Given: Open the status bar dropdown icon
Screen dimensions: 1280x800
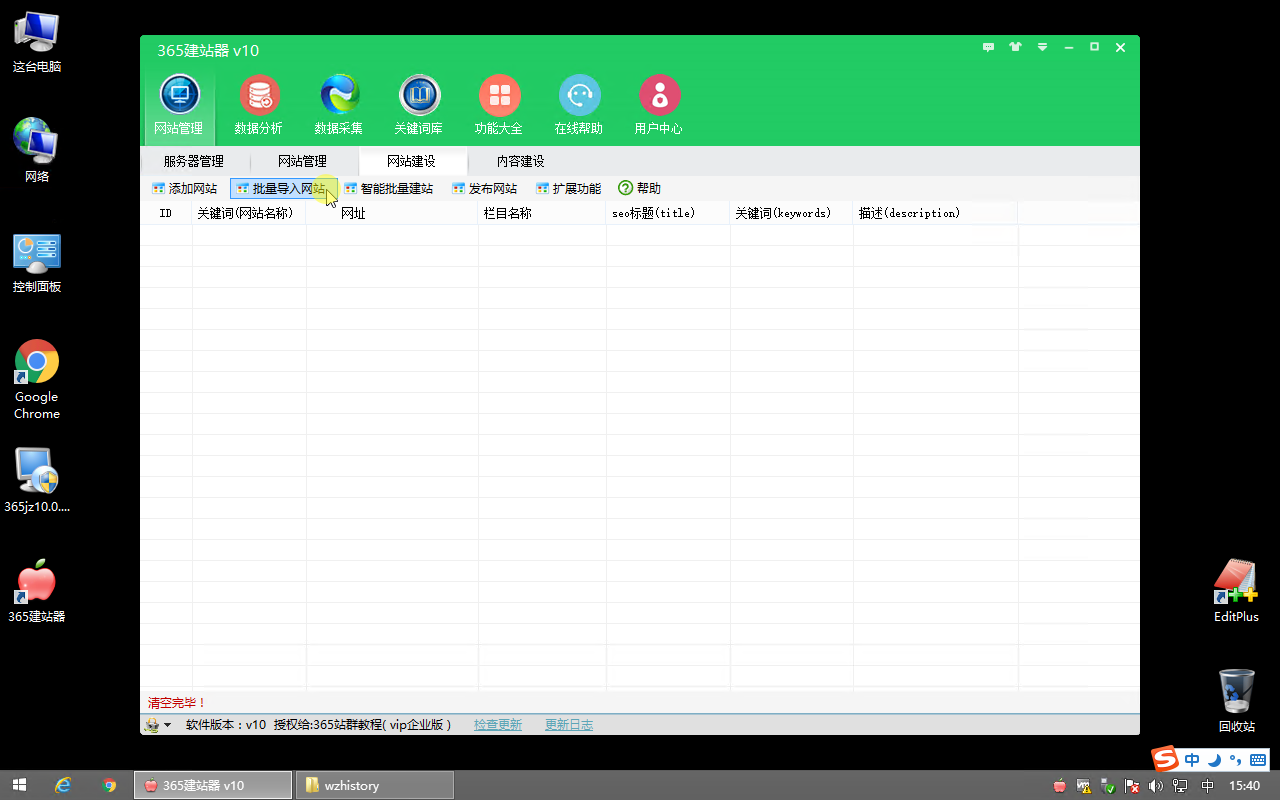Looking at the screenshot, I should pyautogui.click(x=158, y=725).
